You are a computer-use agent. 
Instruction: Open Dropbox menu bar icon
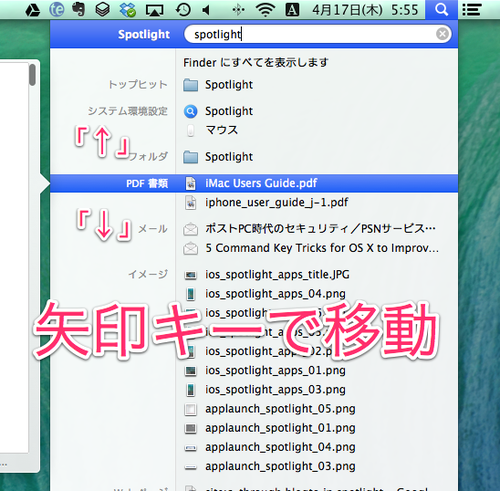click(x=128, y=10)
